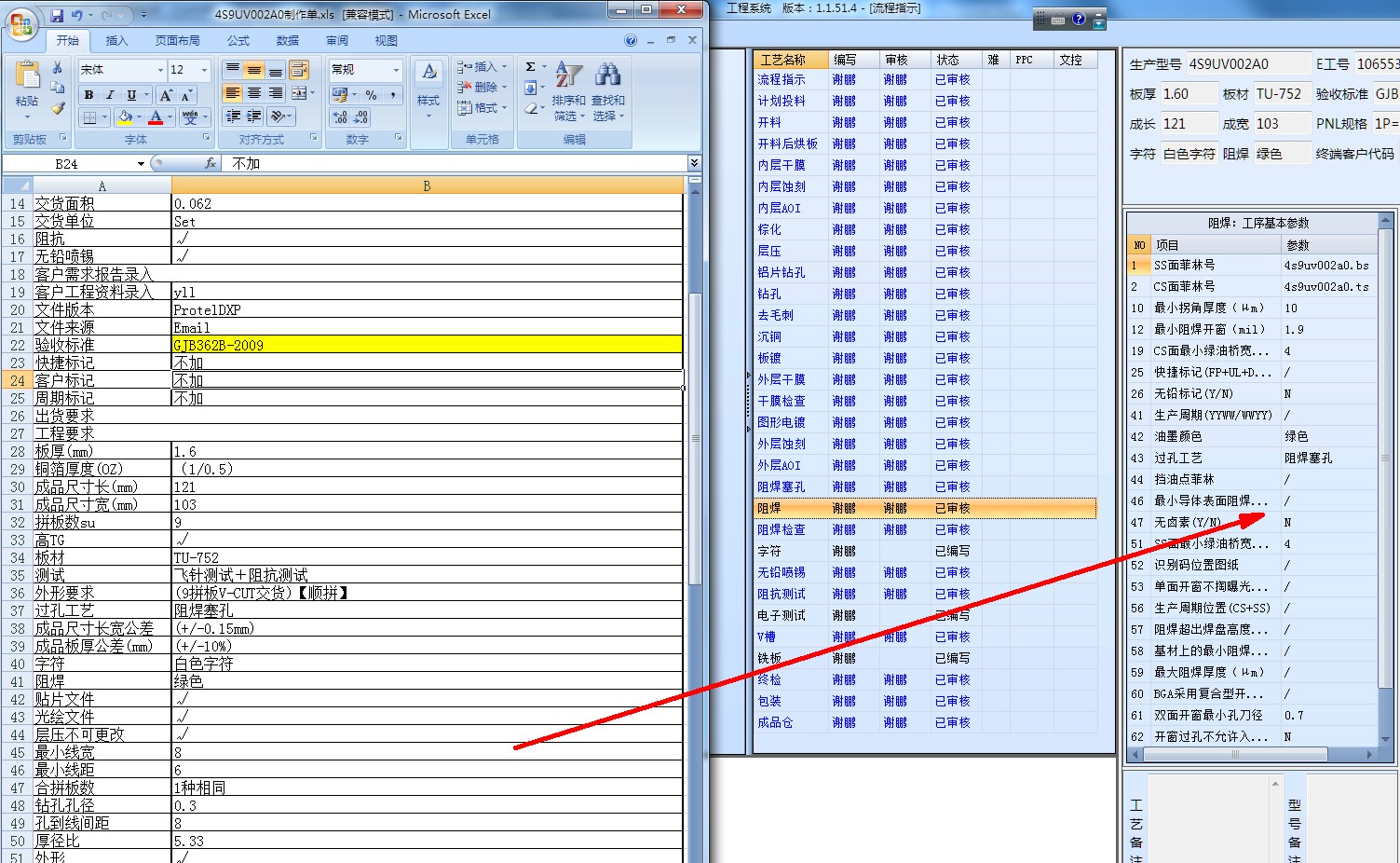This screenshot has height=863, width=1400.
Task: Toggle Underline formatting
Action: pos(131,95)
